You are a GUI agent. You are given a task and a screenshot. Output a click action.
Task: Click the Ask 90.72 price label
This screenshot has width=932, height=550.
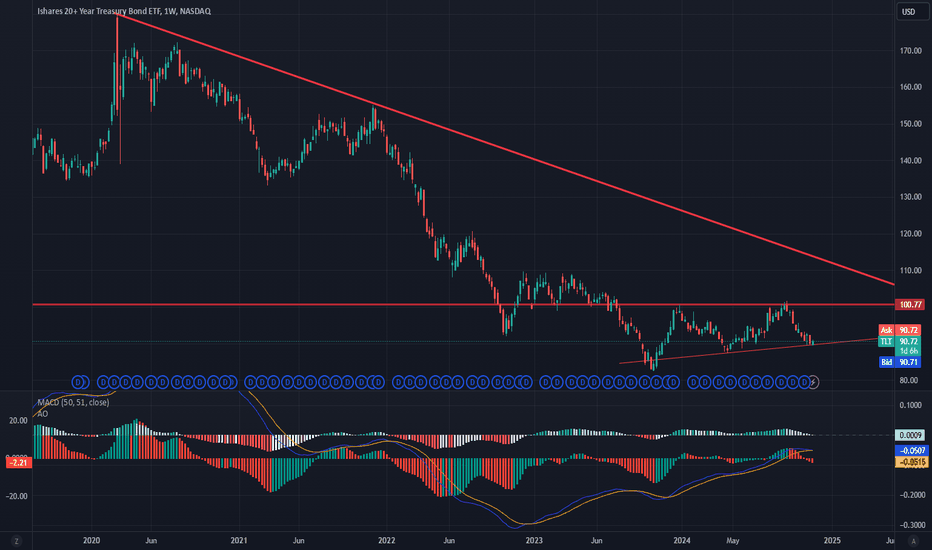coord(899,330)
